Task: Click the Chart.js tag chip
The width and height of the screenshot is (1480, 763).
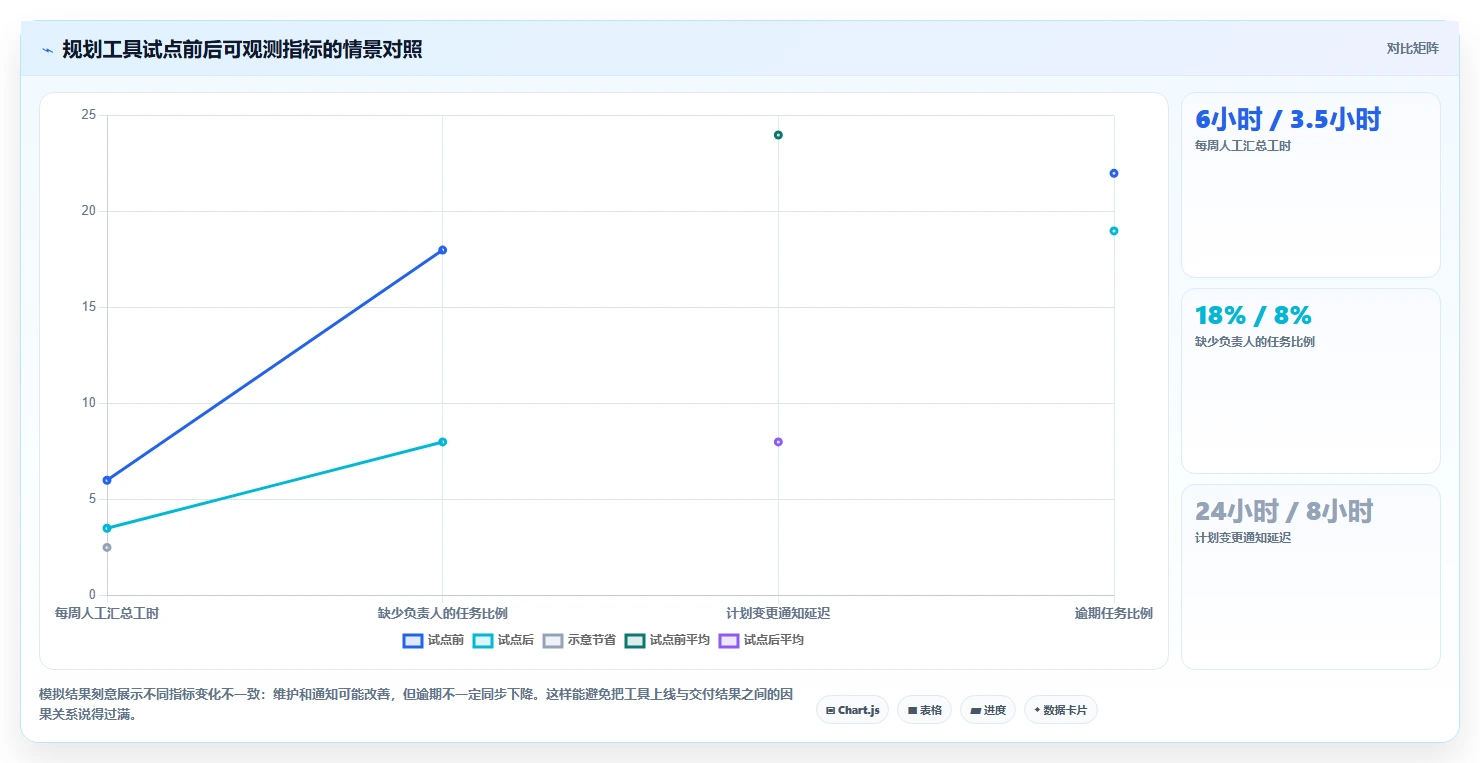Action: pos(852,710)
